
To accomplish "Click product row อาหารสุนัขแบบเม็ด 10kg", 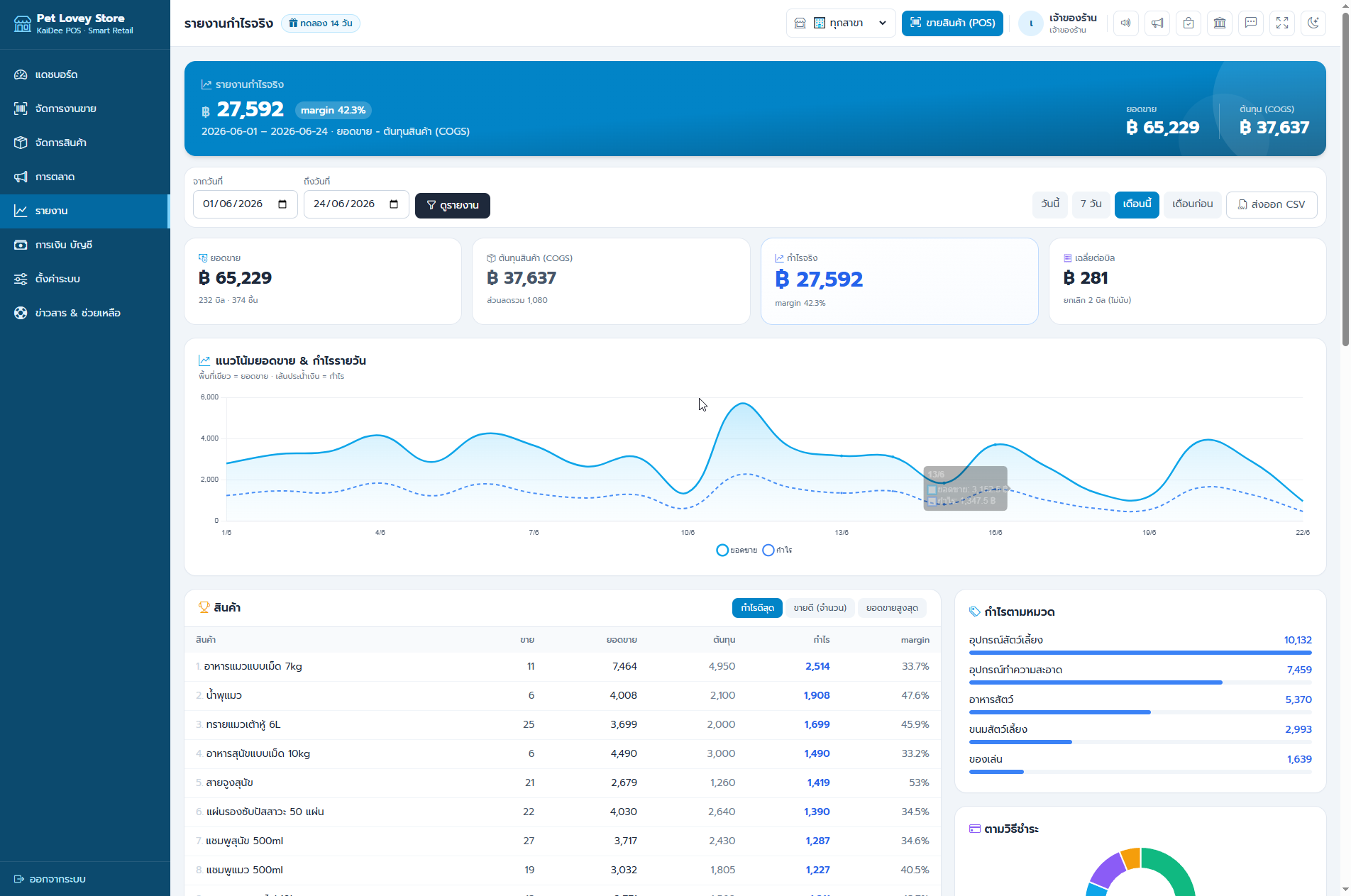I will point(563,754).
